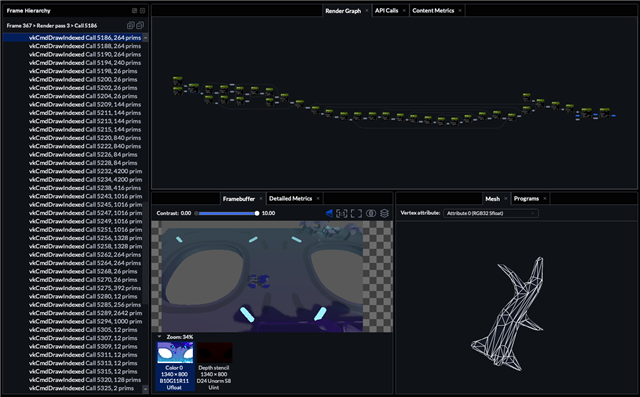640x397 pixels.
Task: Collapse the Zoom 34% attachments section
Action: point(159,337)
